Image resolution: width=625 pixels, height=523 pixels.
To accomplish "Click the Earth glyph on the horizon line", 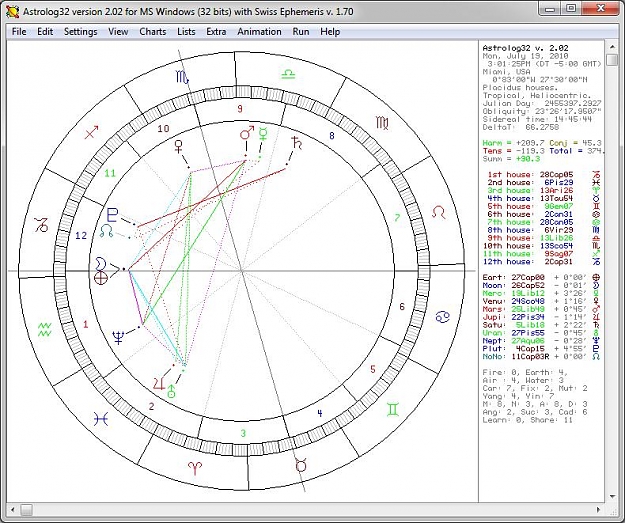I will 100,277.
